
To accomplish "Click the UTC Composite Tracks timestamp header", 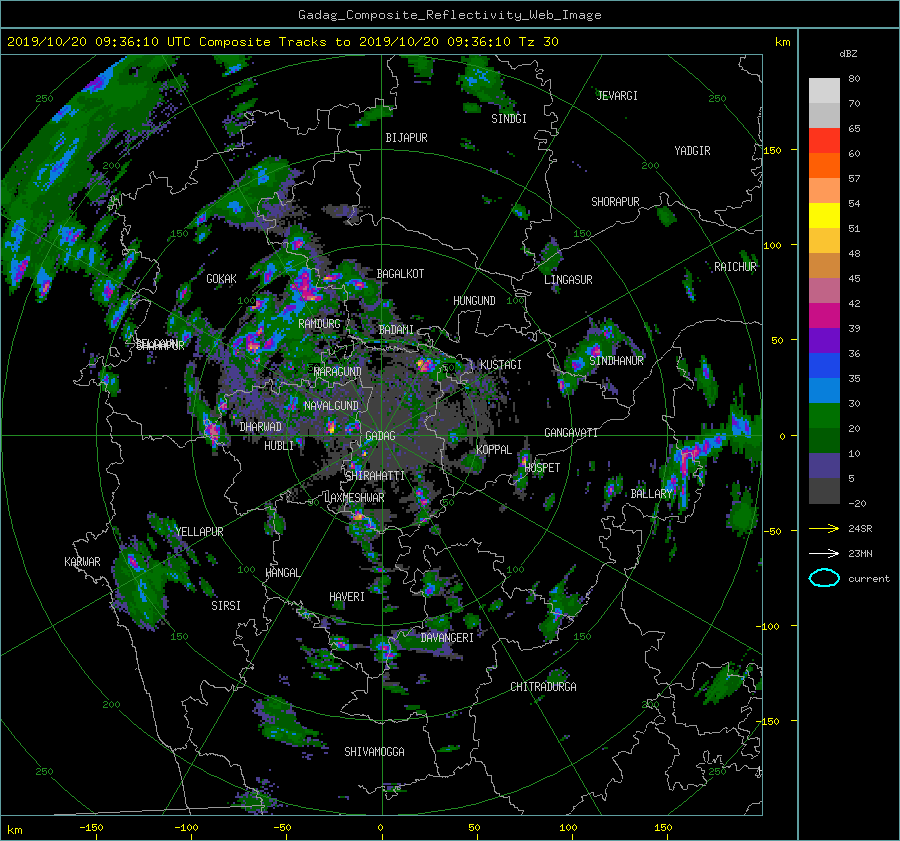I will (x=283, y=42).
